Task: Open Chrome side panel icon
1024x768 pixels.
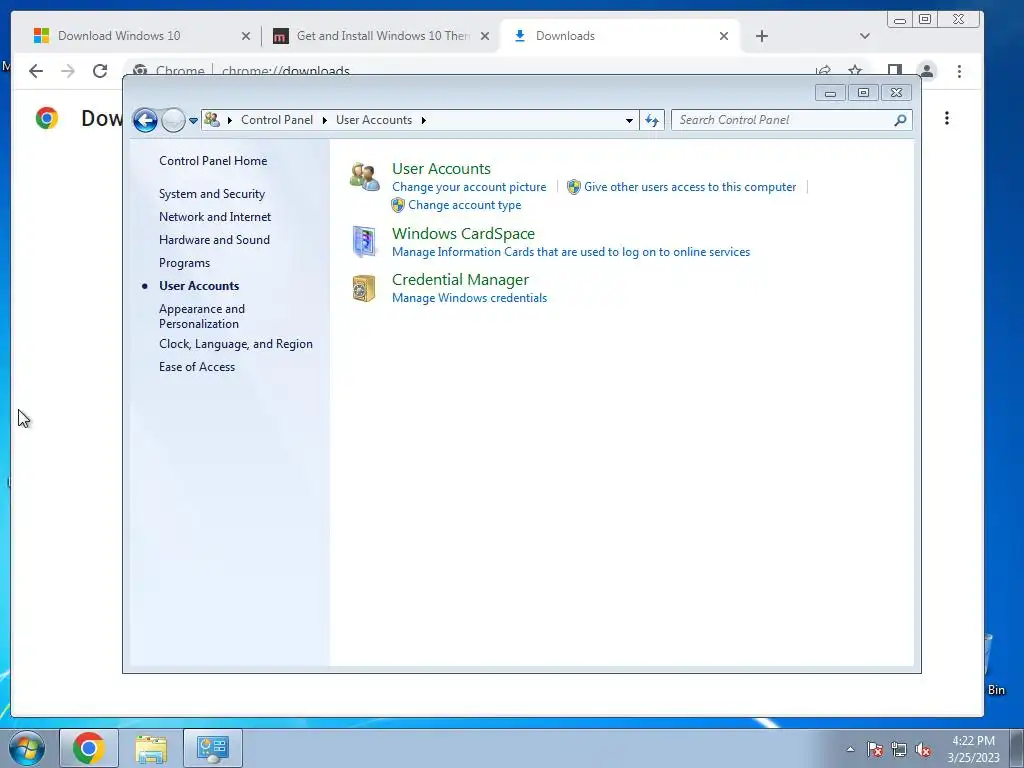Action: 895,70
